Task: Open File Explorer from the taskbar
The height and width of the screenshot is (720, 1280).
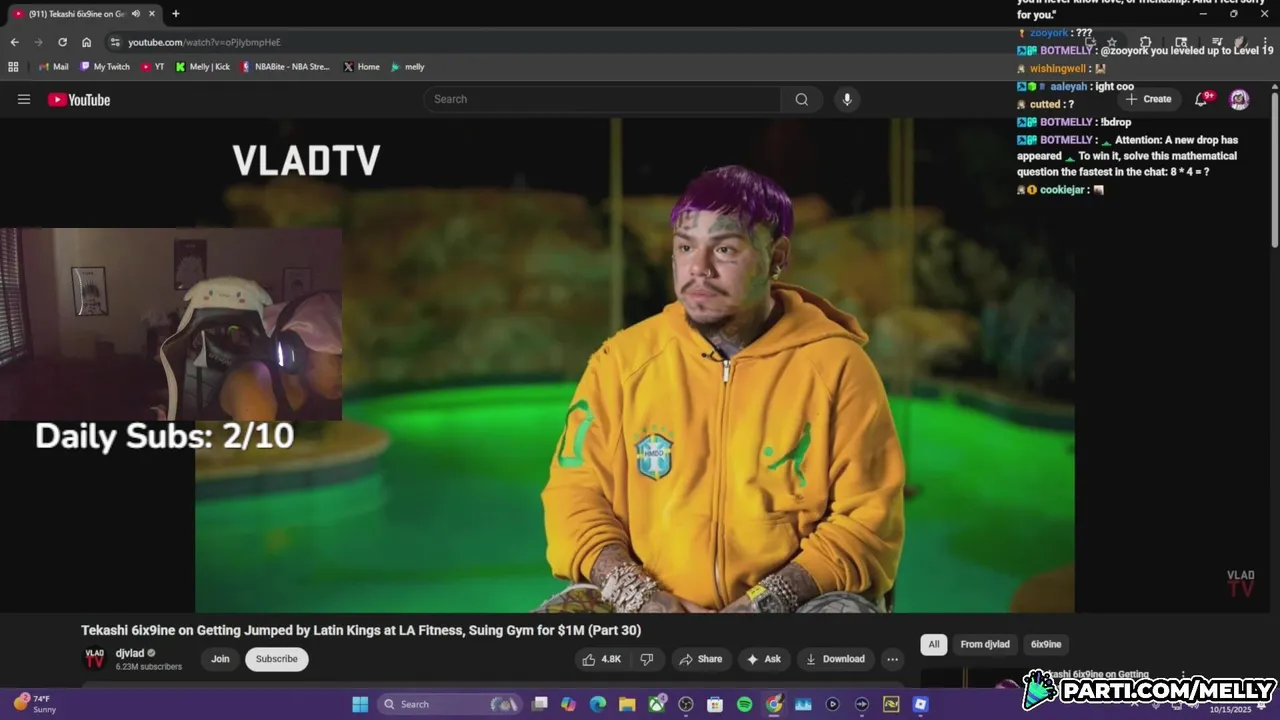Action: tap(627, 704)
